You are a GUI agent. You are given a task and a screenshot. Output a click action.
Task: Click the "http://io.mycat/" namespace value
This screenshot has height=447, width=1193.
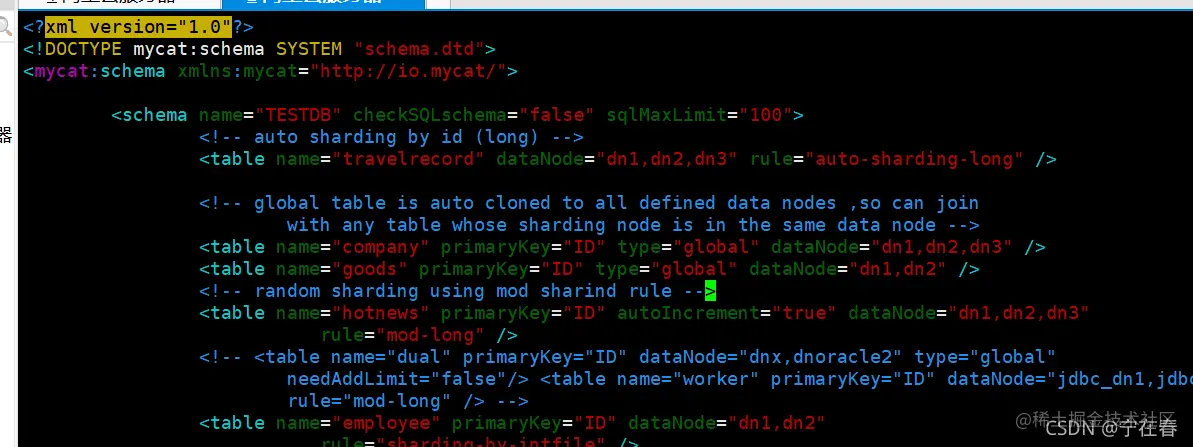click(x=409, y=71)
